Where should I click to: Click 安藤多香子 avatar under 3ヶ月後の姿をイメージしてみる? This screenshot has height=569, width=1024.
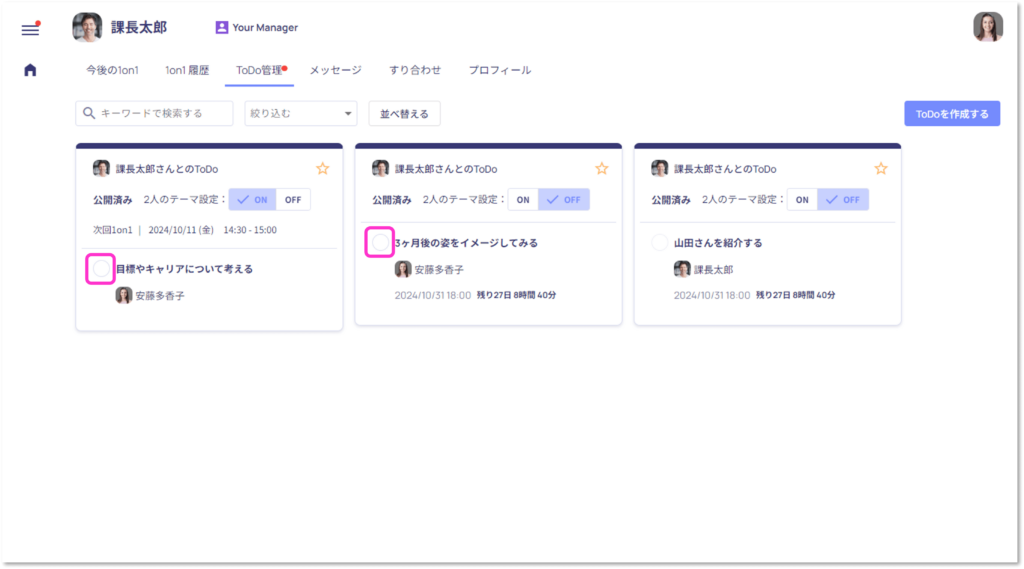coord(403,269)
